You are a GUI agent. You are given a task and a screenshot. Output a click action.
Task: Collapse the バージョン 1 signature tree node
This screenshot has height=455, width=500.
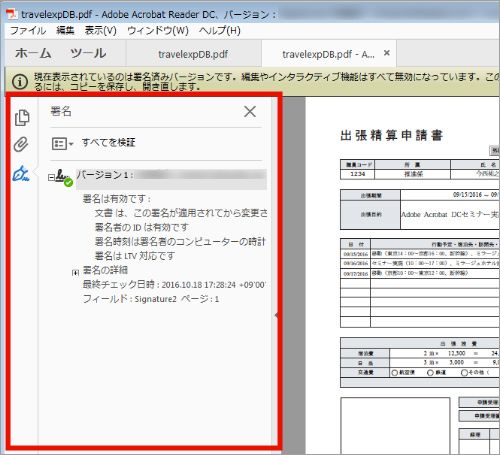[51, 178]
